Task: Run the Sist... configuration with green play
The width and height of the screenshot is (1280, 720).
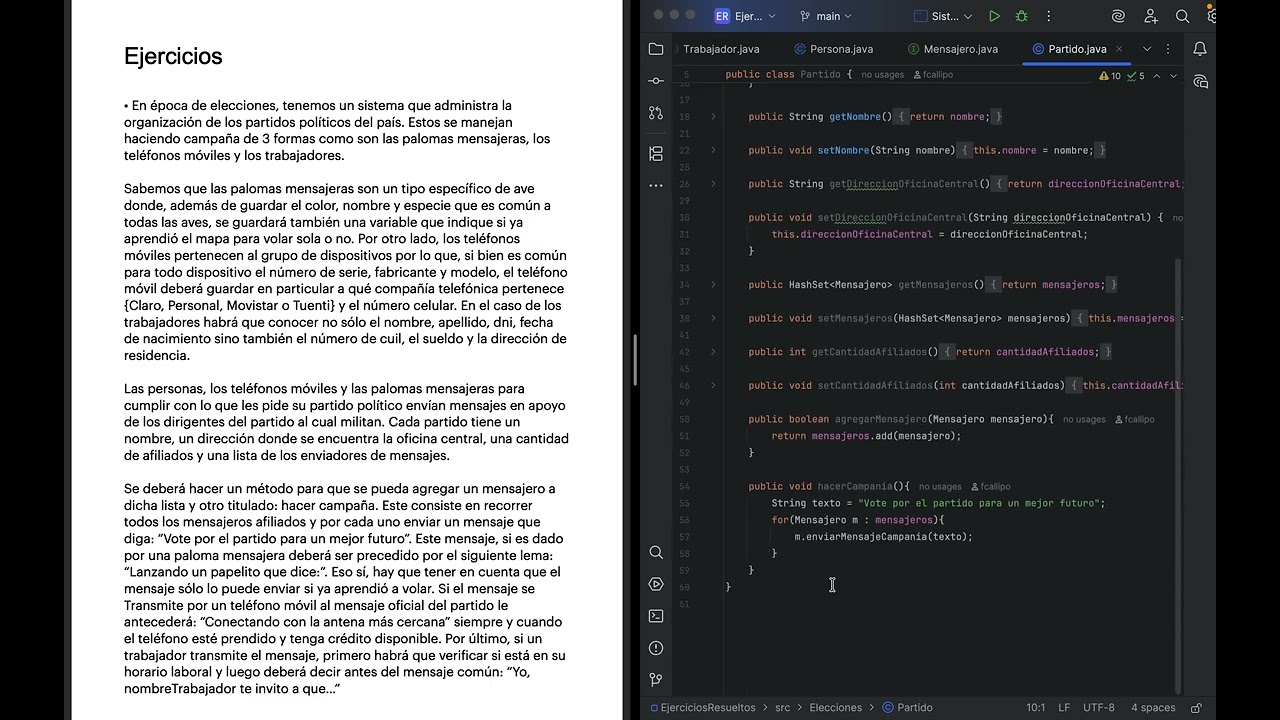Action: click(994, 16)
